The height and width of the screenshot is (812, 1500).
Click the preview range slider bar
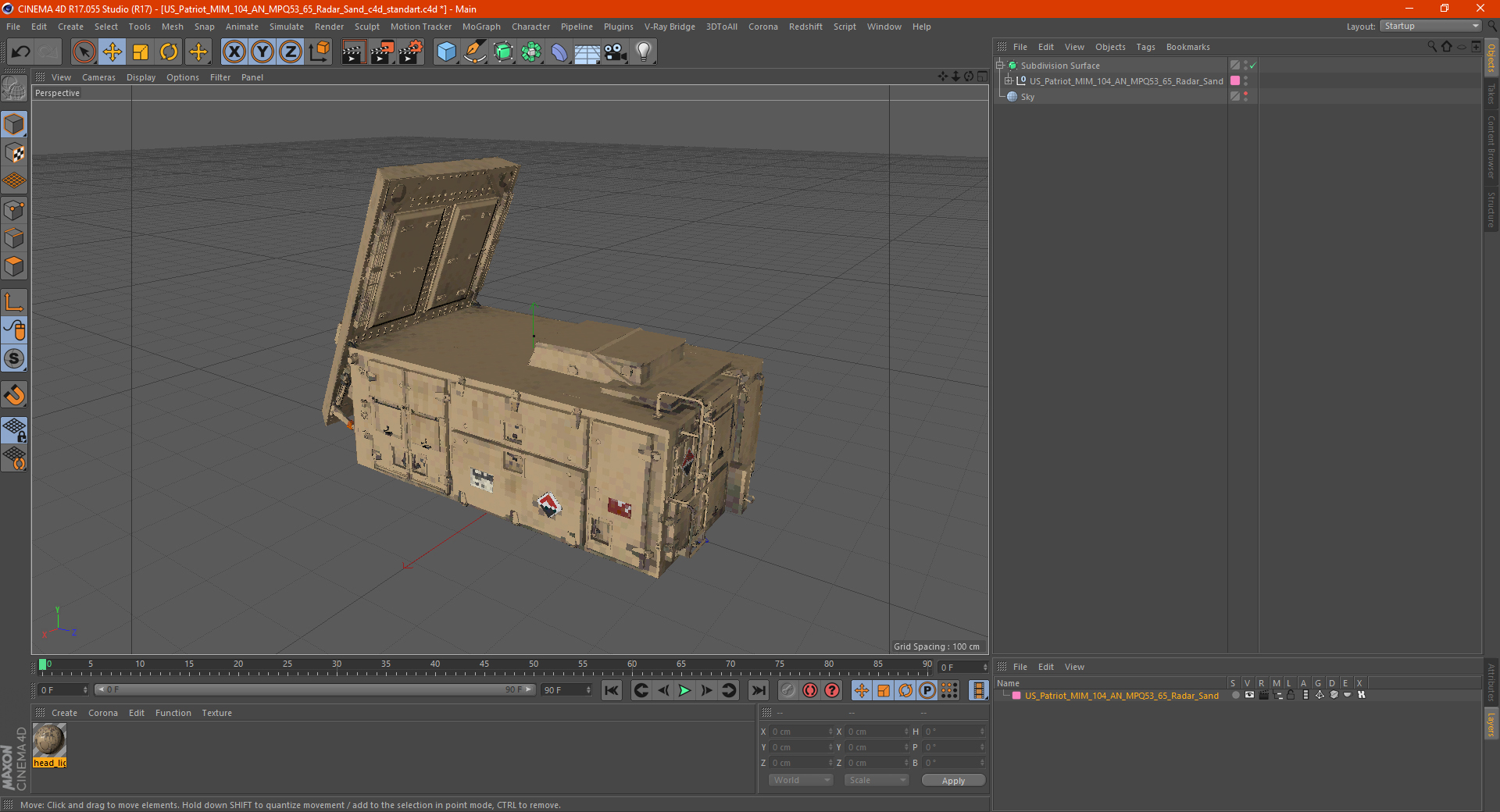click(314, 689)
